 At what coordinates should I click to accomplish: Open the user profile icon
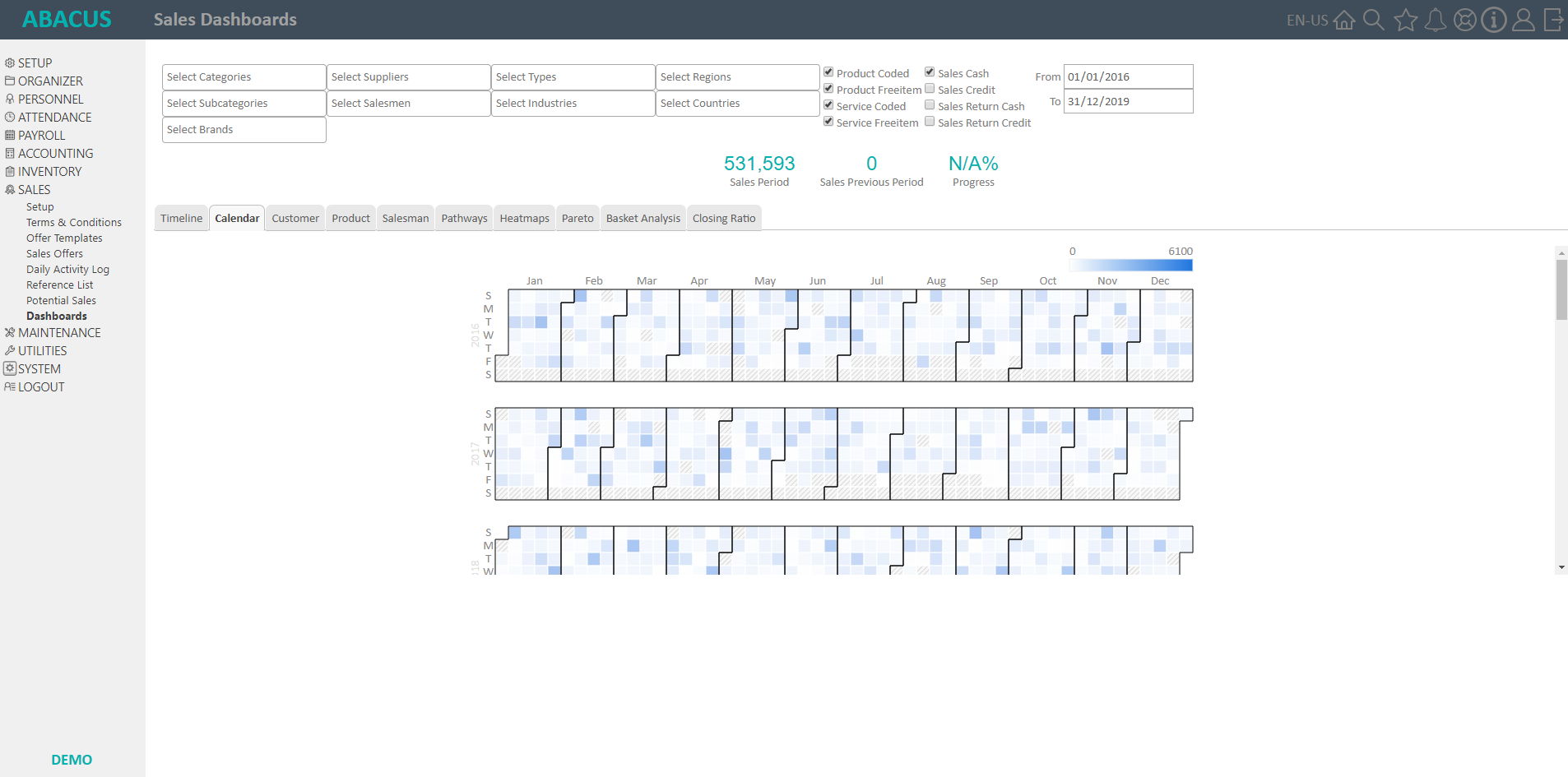[1524, 20]
